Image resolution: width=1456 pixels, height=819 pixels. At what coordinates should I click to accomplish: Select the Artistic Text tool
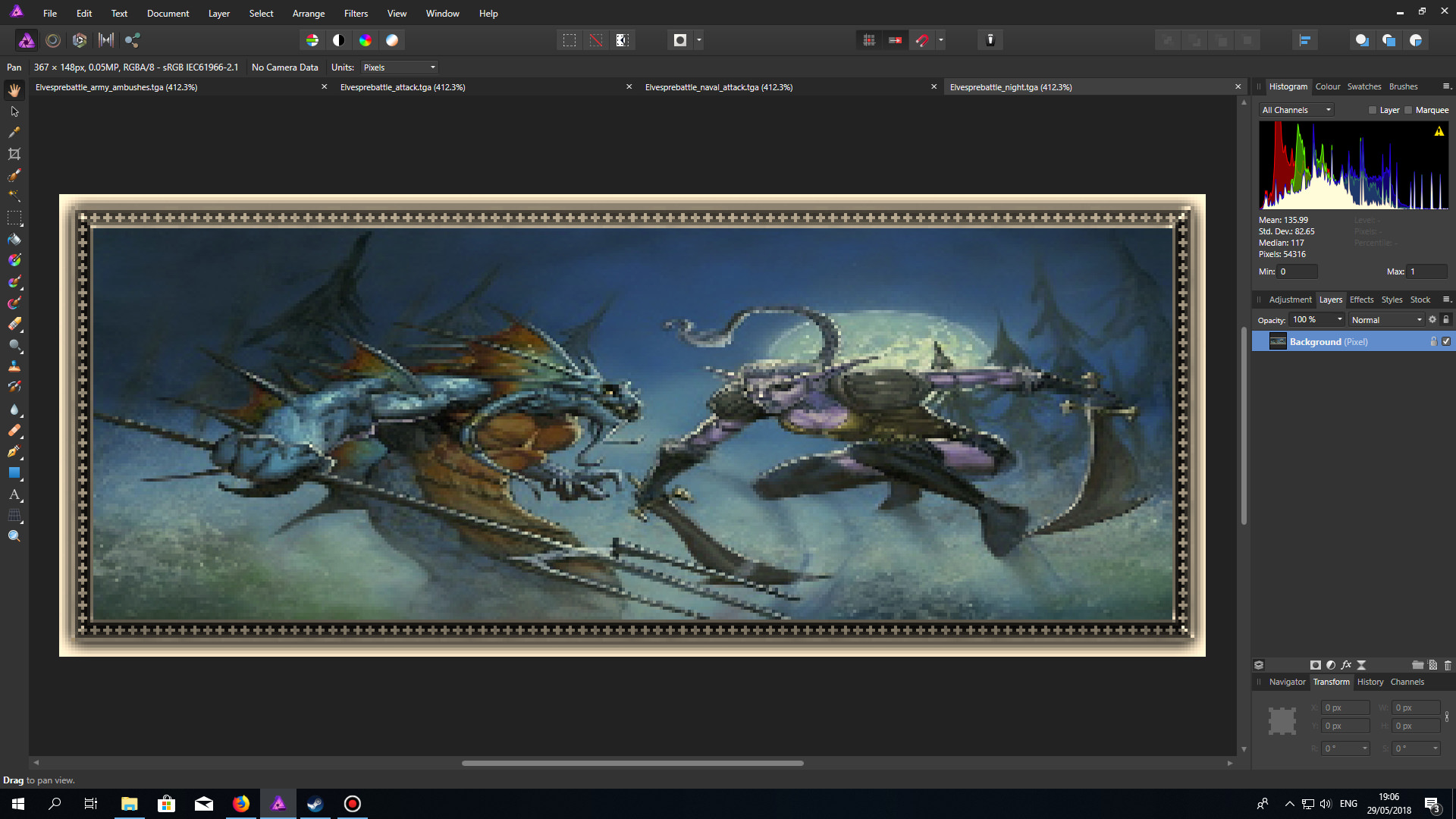click(x=14, y=494)
